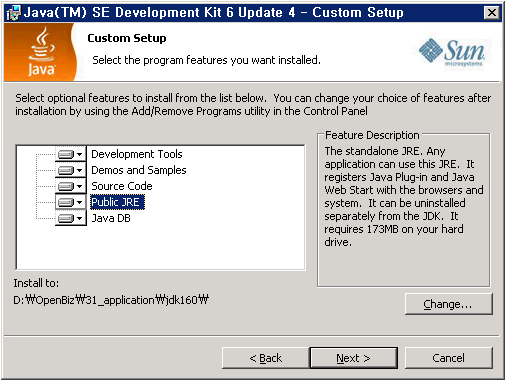
Task: Go to the next setup step
Action: click(354, 358)
